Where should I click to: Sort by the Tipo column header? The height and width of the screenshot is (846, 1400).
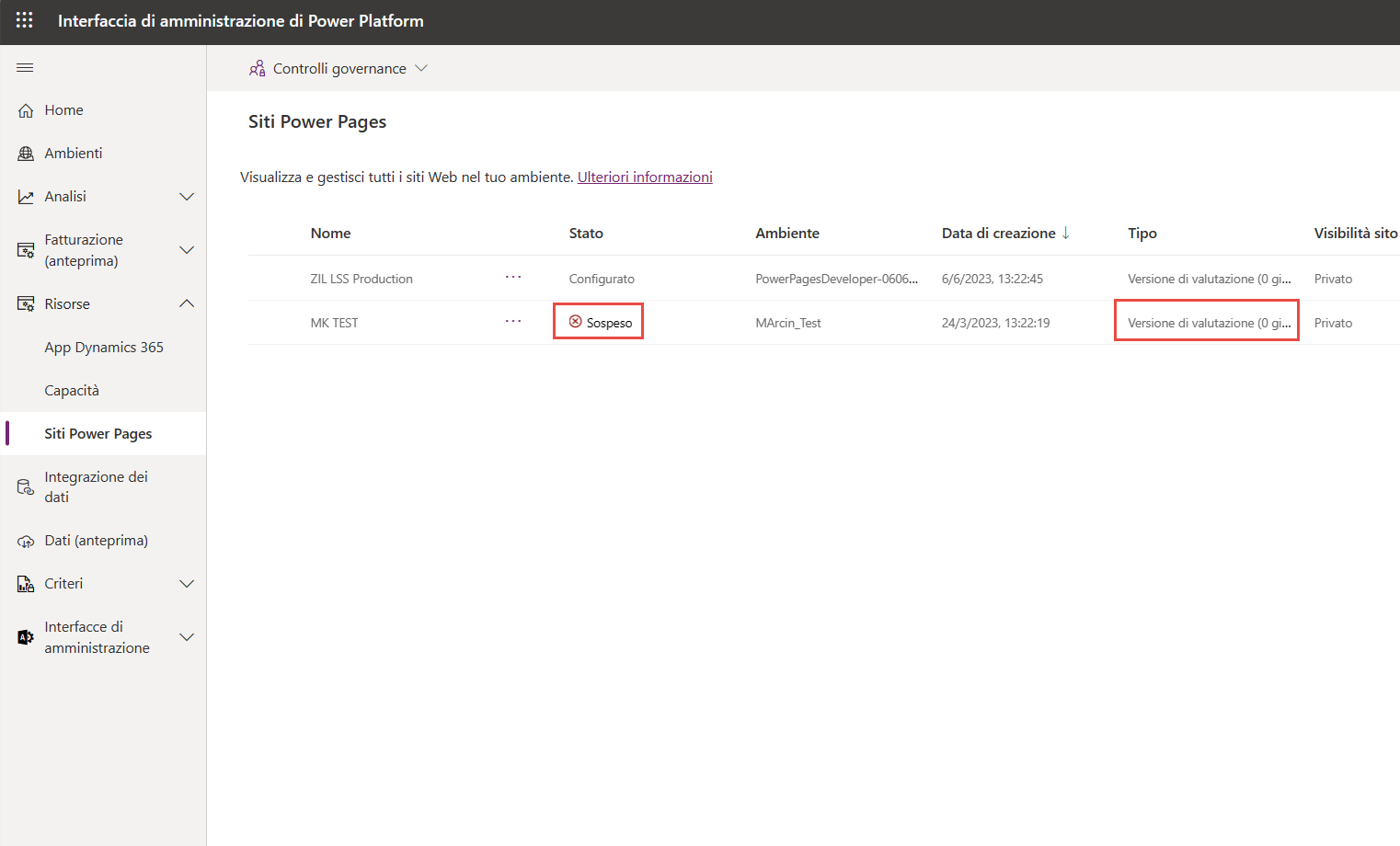click(1142, 234)
